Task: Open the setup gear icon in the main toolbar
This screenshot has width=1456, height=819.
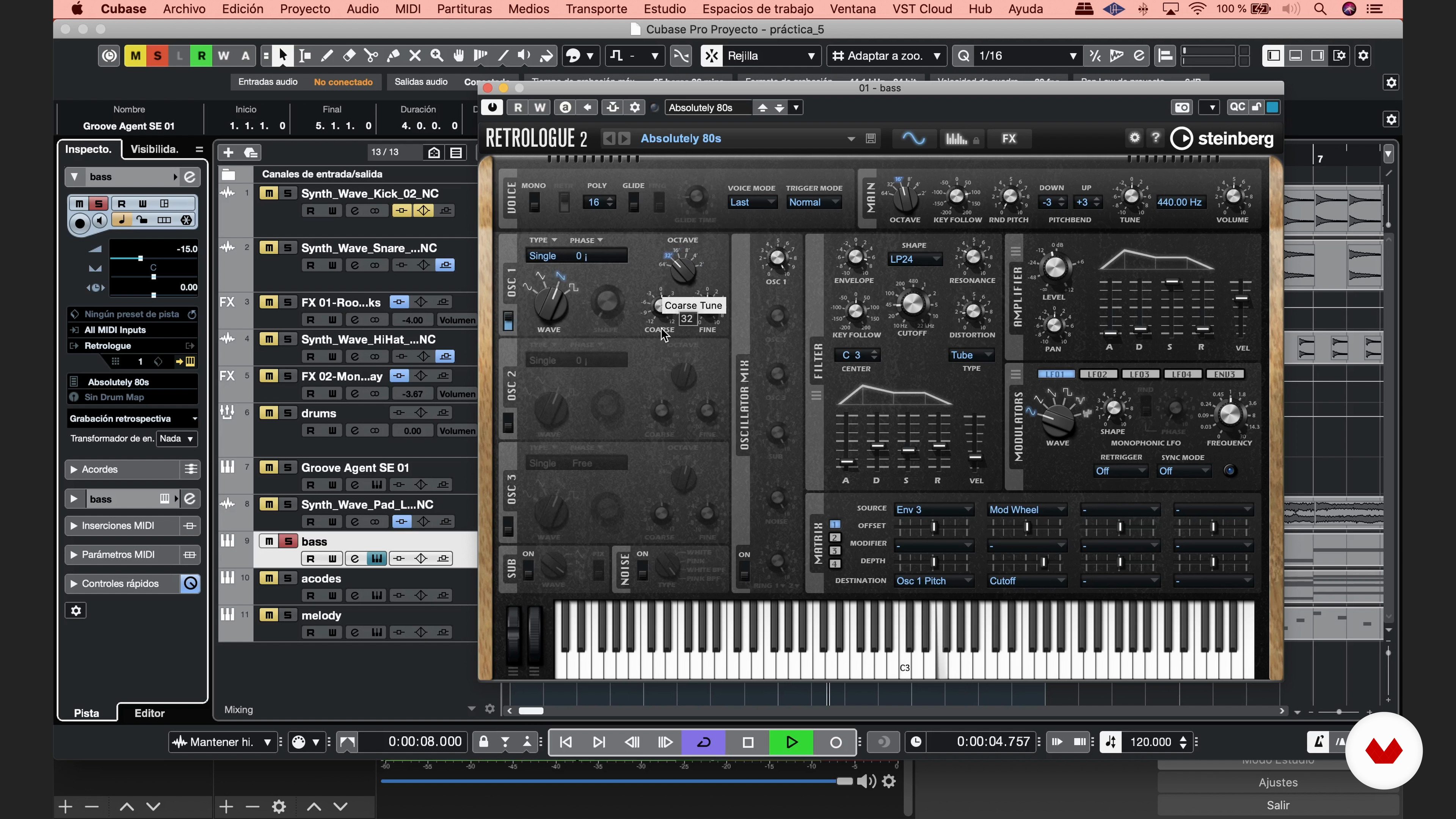Action: point(1363,55)
